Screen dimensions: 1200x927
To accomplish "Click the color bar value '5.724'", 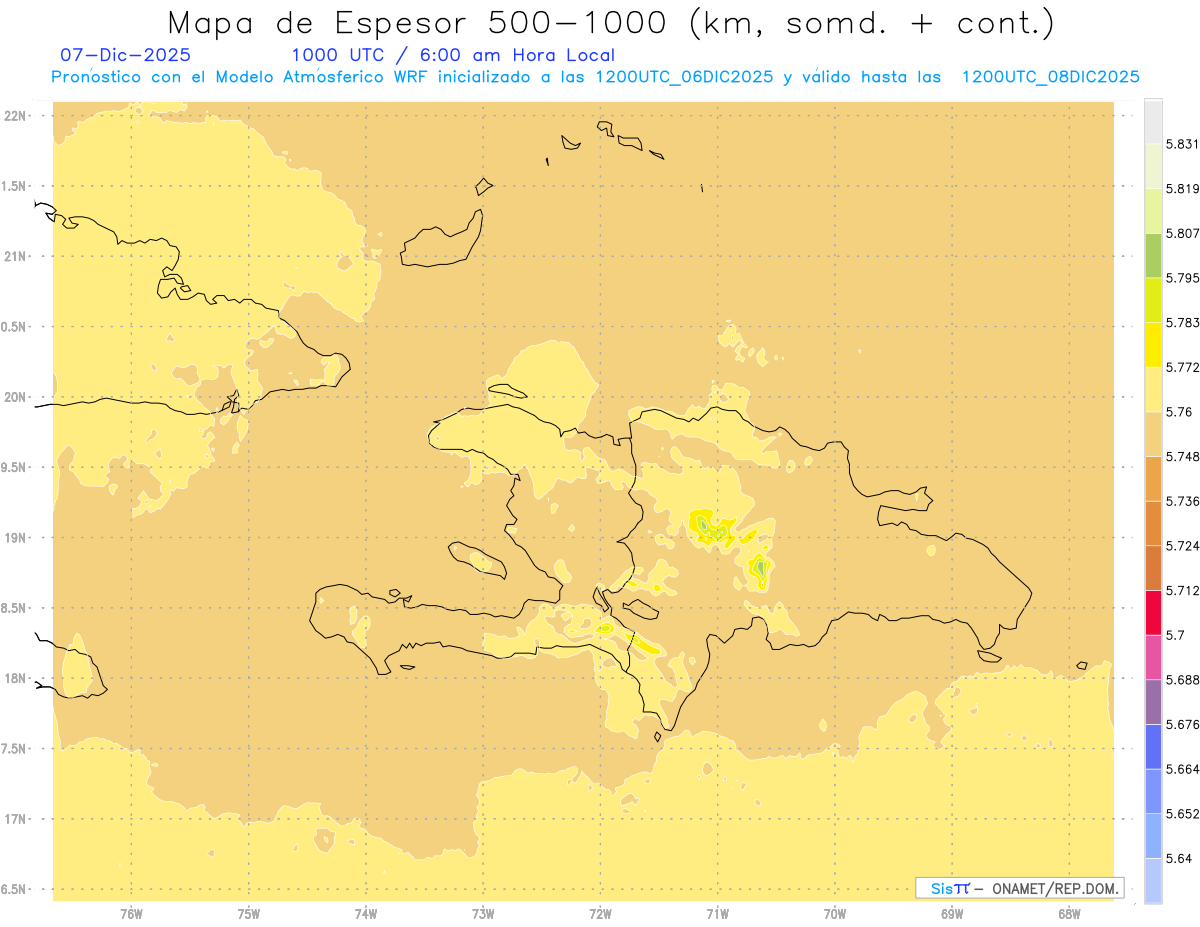I will tap(1182, 545).
